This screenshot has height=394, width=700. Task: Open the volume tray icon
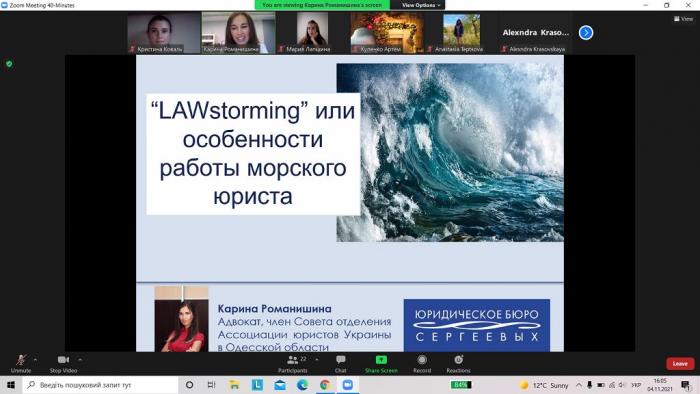click(x=622, y=385)
